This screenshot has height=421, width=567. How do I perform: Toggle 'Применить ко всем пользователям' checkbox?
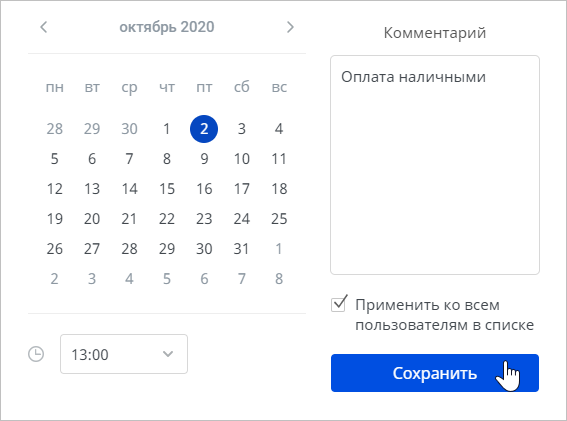[x=339, y=304]
